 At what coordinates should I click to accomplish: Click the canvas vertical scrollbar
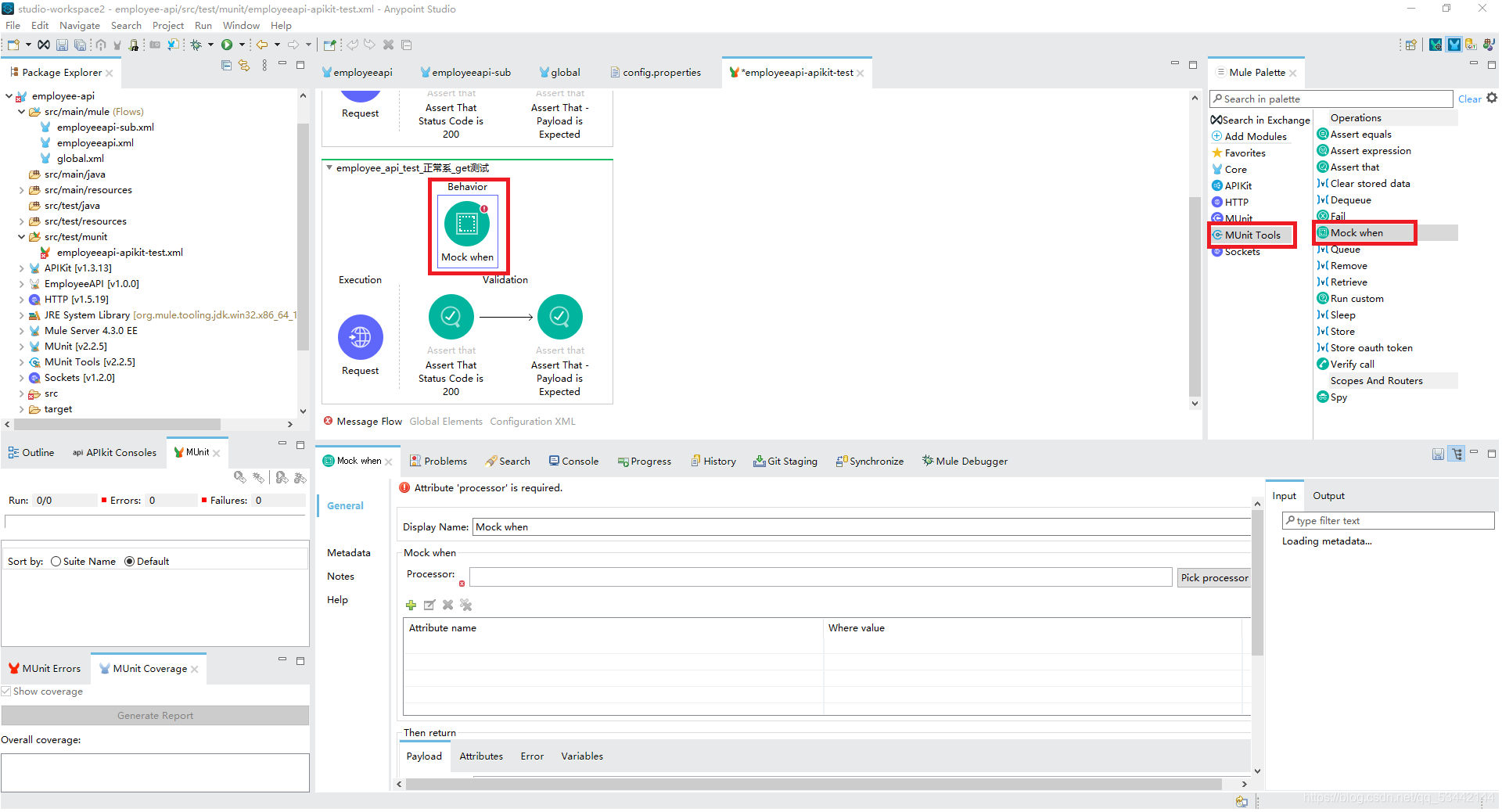coord(1194,297)
